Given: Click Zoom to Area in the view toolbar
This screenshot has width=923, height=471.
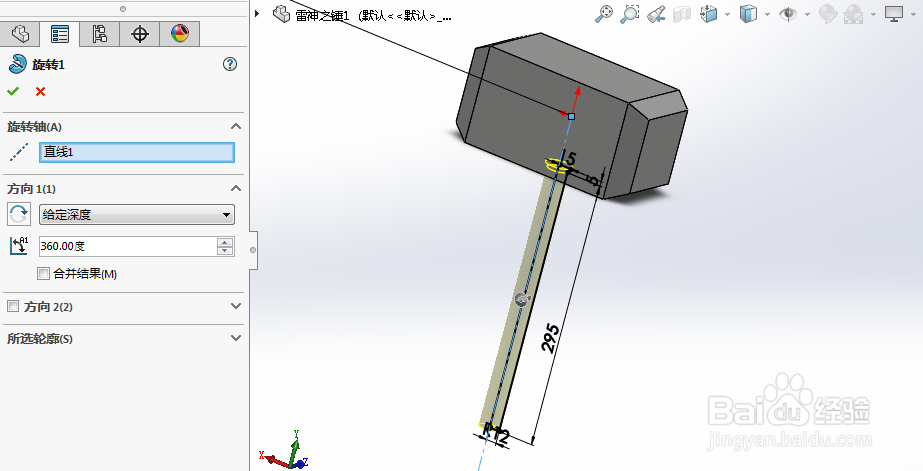Looking at the screenshot, I should (629, 14).
